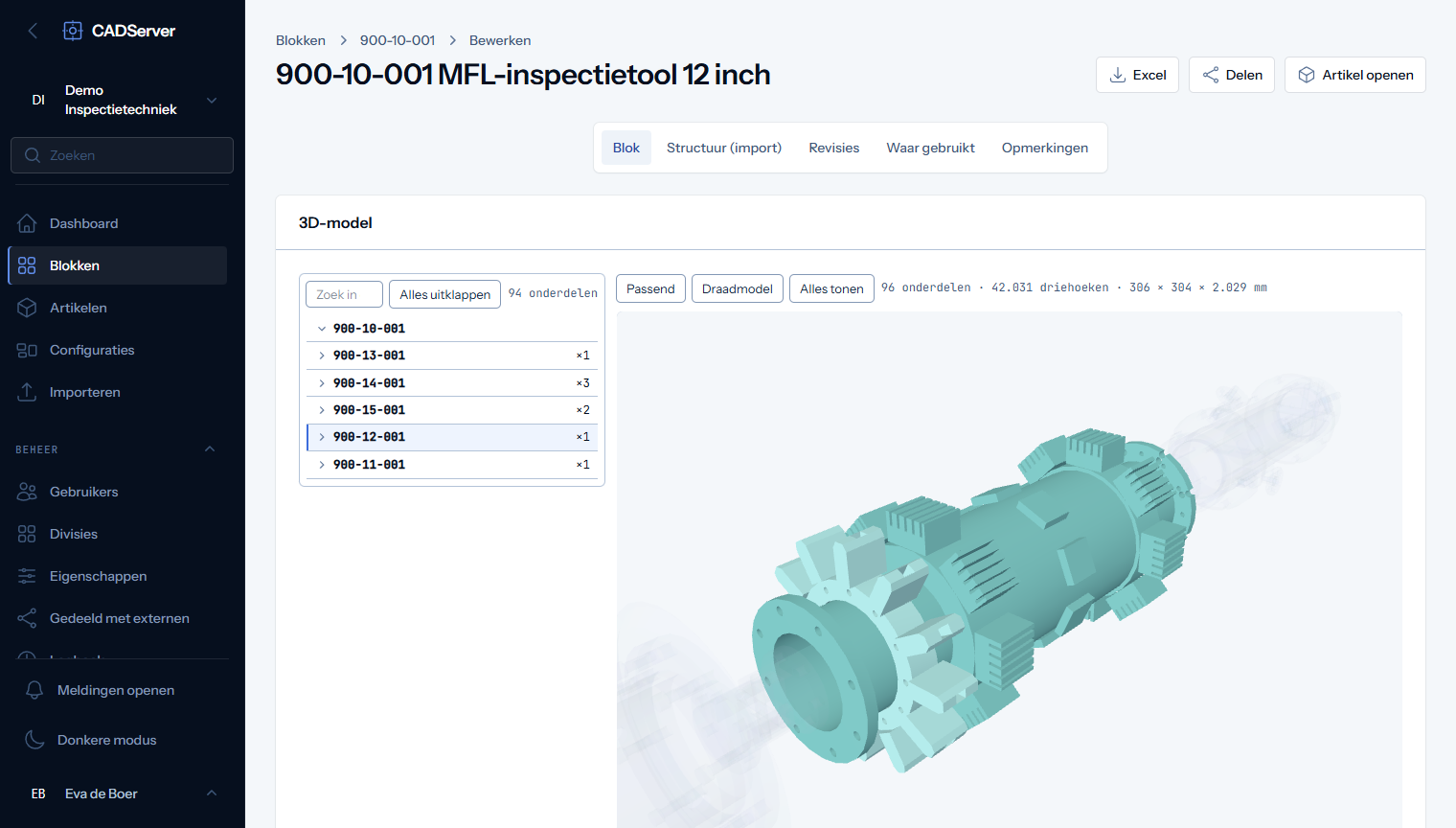
Task: Click the Bewerken breadcrumb text
Action: (500, 40)
